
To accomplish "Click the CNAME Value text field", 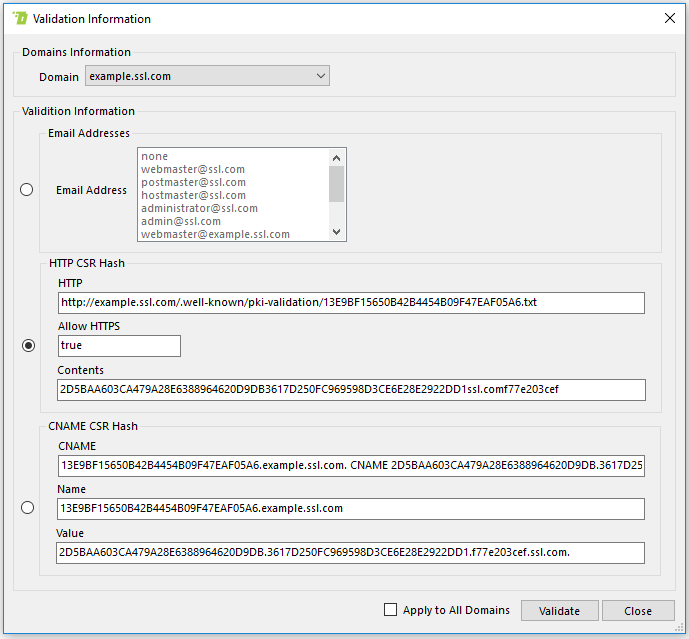I will (351, 553).
